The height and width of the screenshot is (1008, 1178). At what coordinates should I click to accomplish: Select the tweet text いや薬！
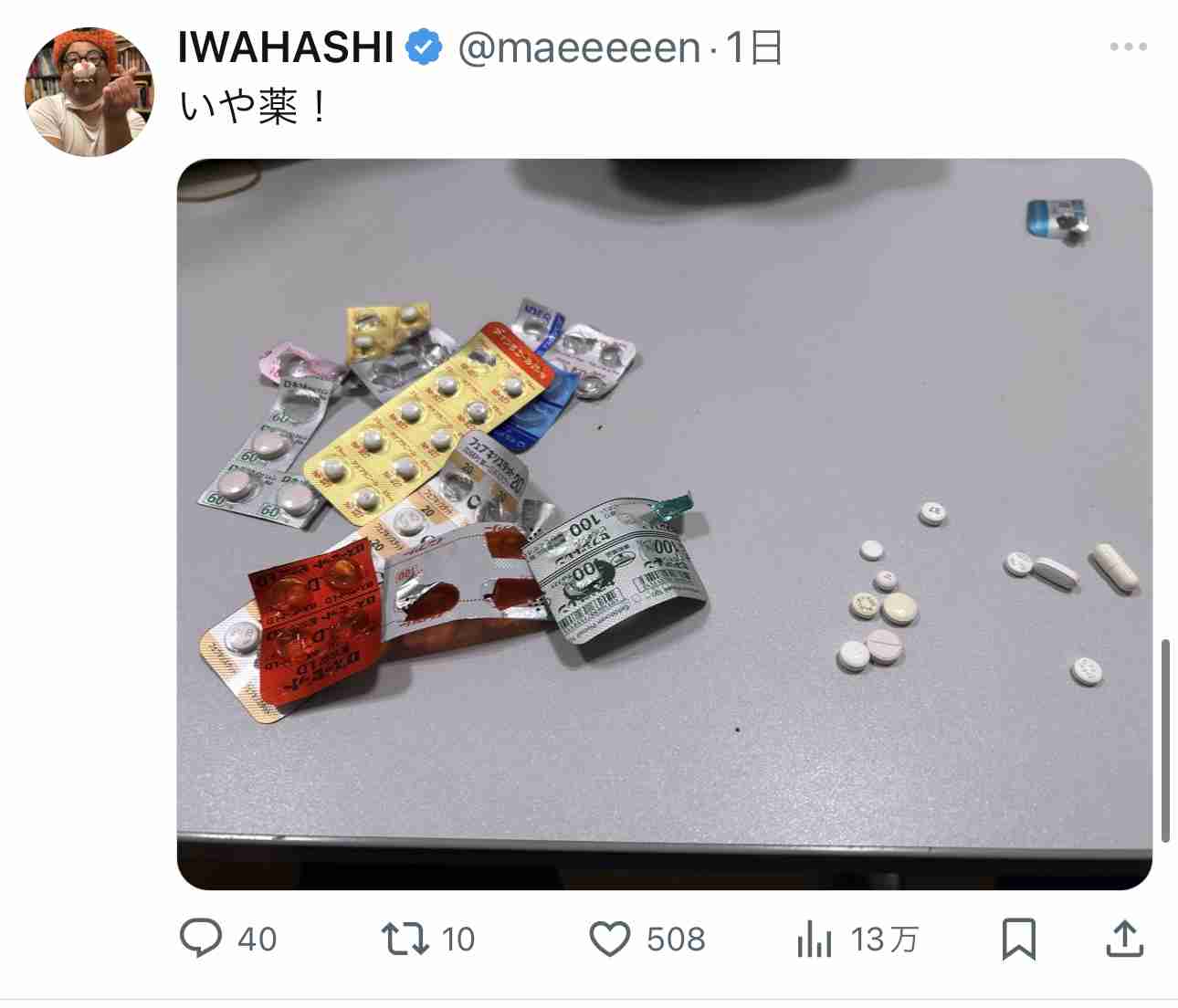(253, 107)
